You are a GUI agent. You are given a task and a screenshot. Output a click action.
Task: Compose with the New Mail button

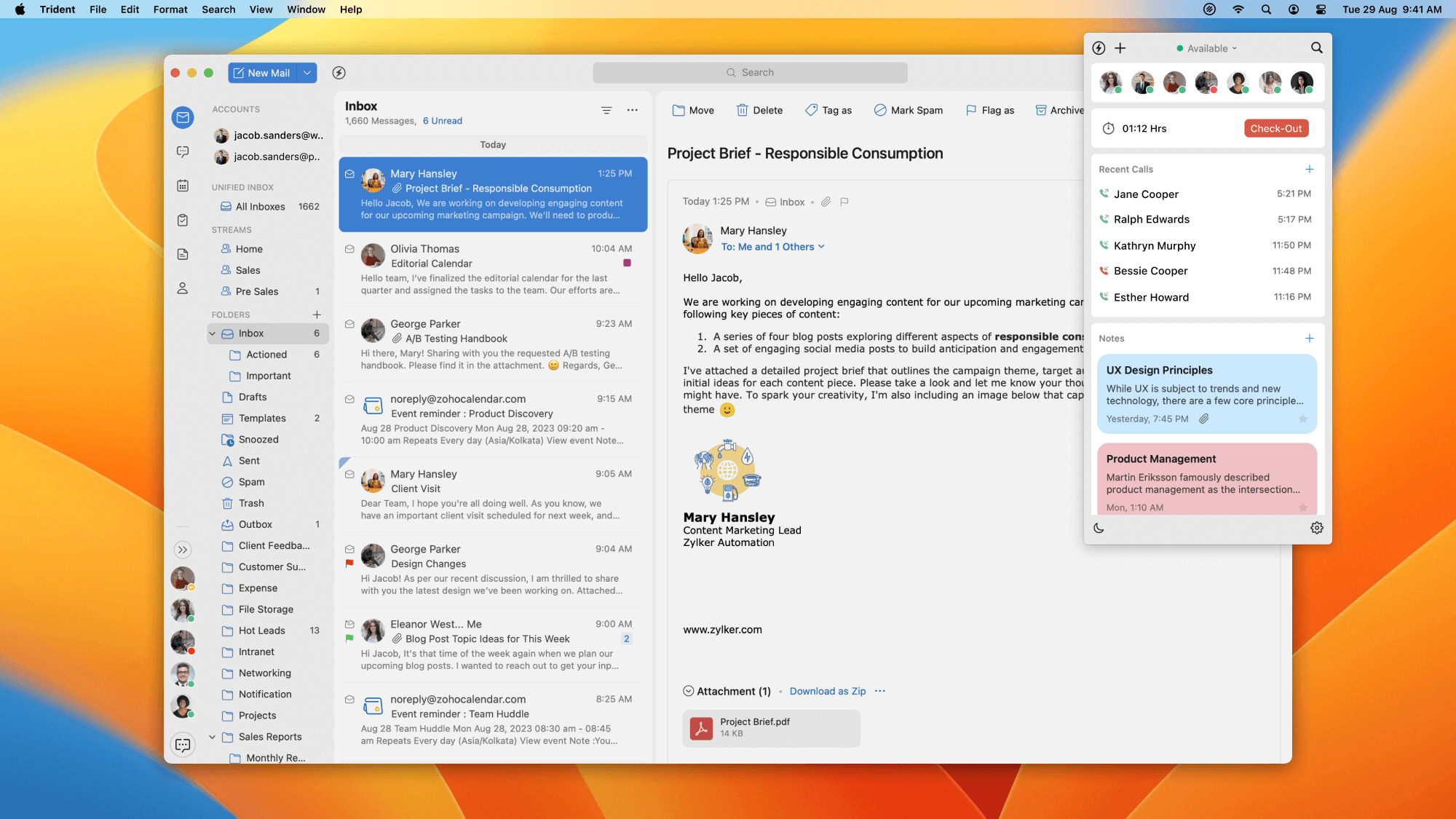pyautogui.click(x=263, y=73)
